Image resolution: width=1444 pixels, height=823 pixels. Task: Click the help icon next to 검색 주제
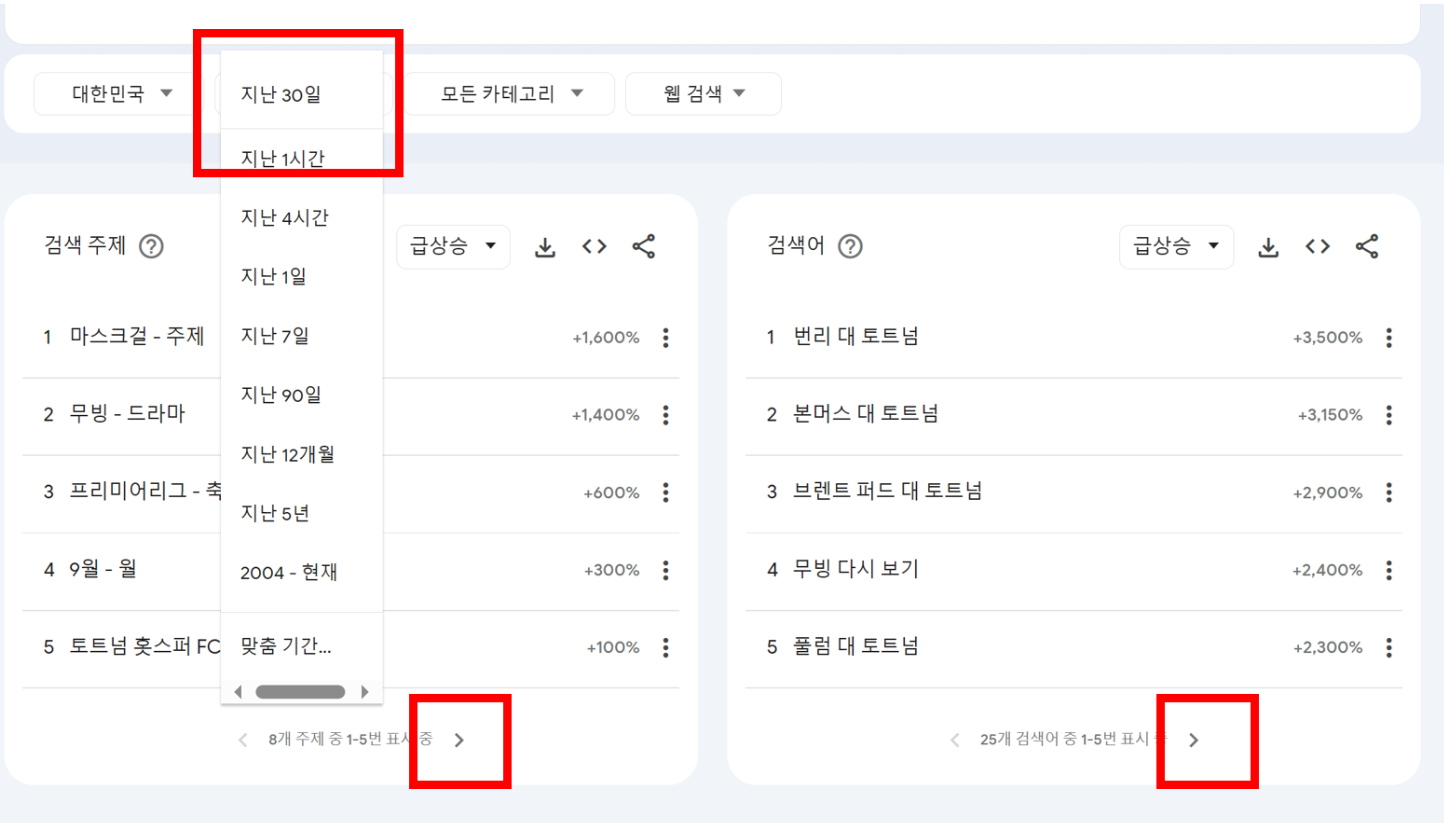click(x=151, y=246)
